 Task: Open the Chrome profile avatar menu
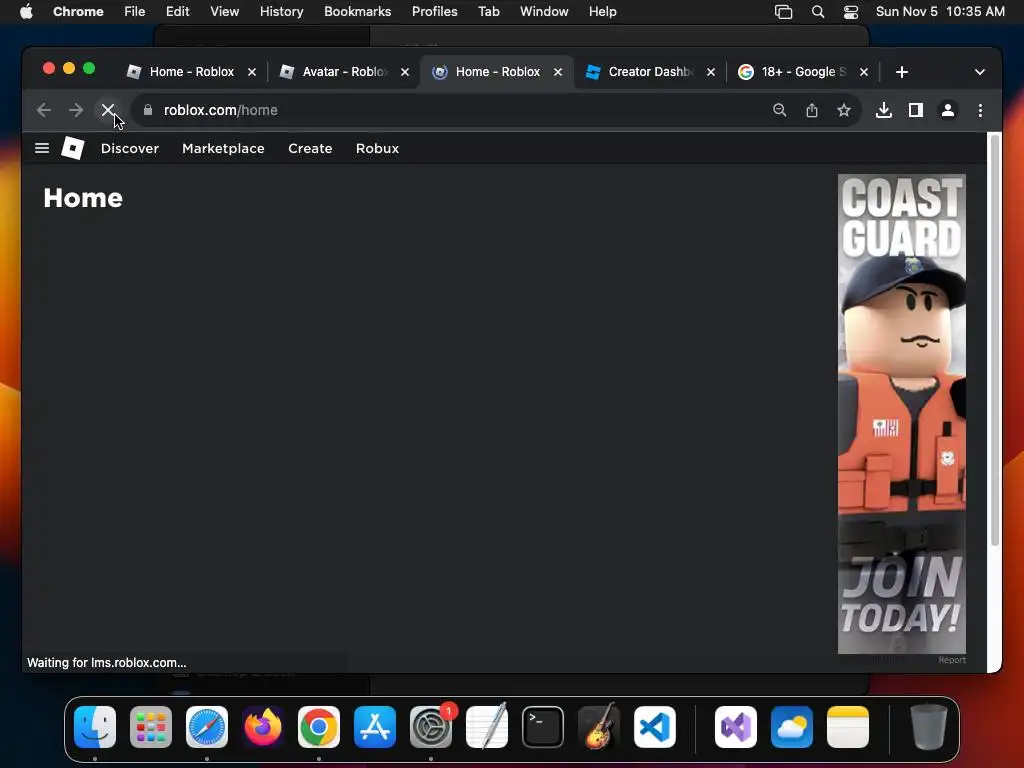(x=948, y=110)
